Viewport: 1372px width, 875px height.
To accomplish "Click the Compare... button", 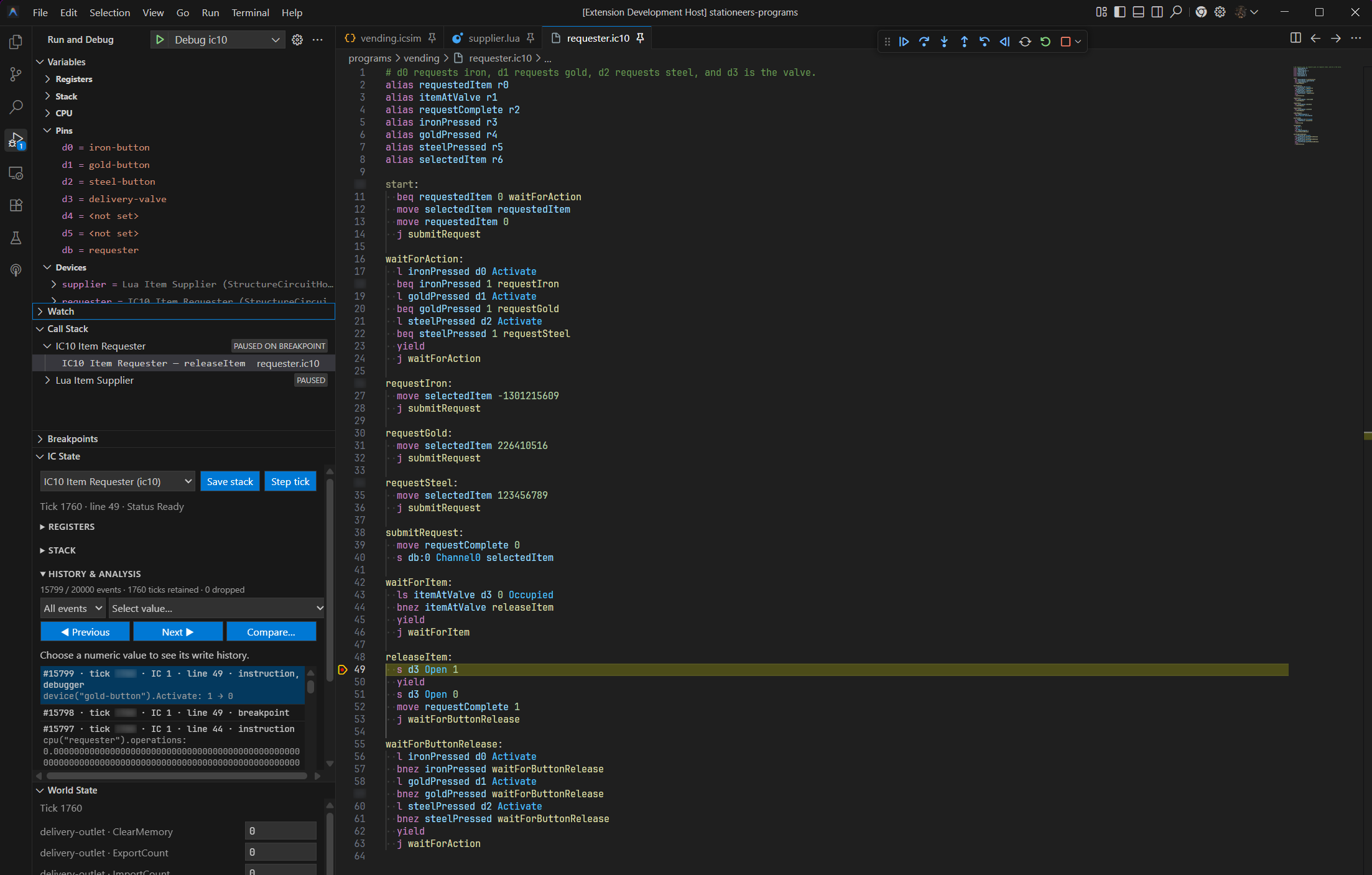I will point(271,632).
